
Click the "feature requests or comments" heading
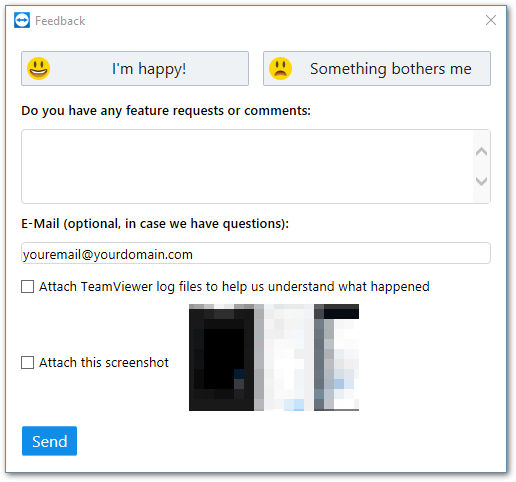pyautogui.click(x=166, y=111)
